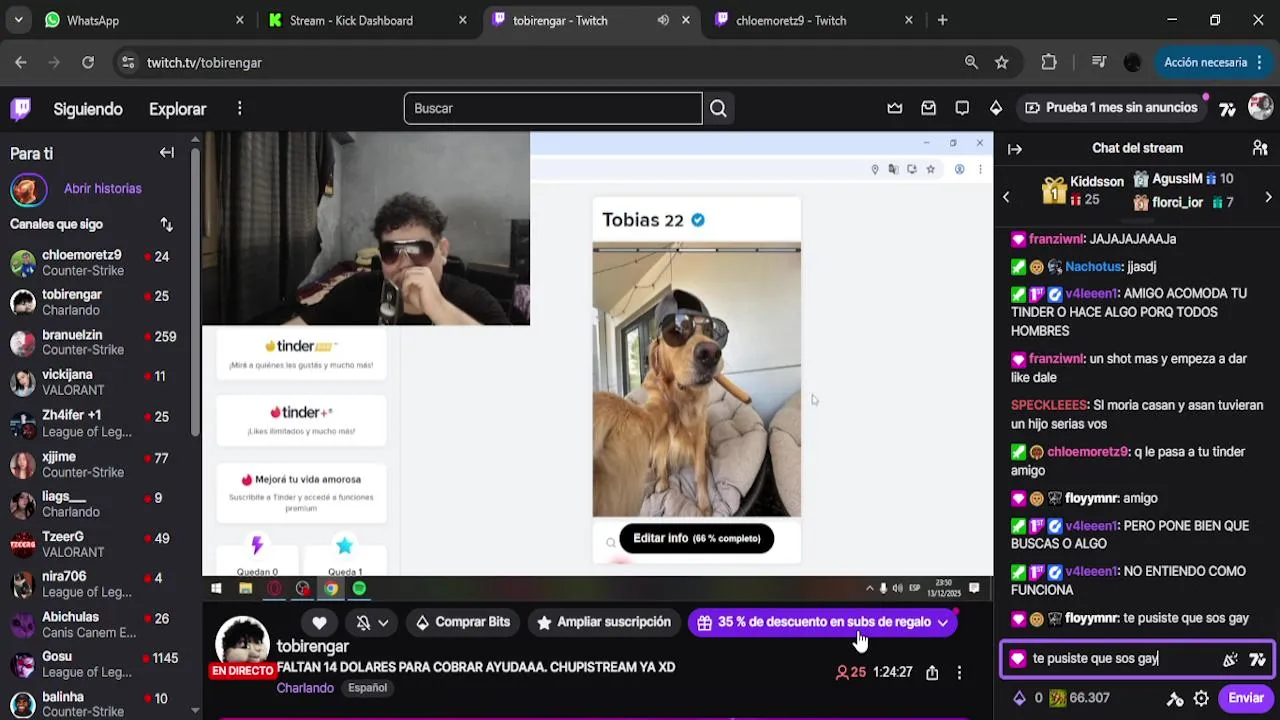Expand gift sub discount dropdown arrow
This screenshot has height=720, width=1280.
click(x=942, y=622)
